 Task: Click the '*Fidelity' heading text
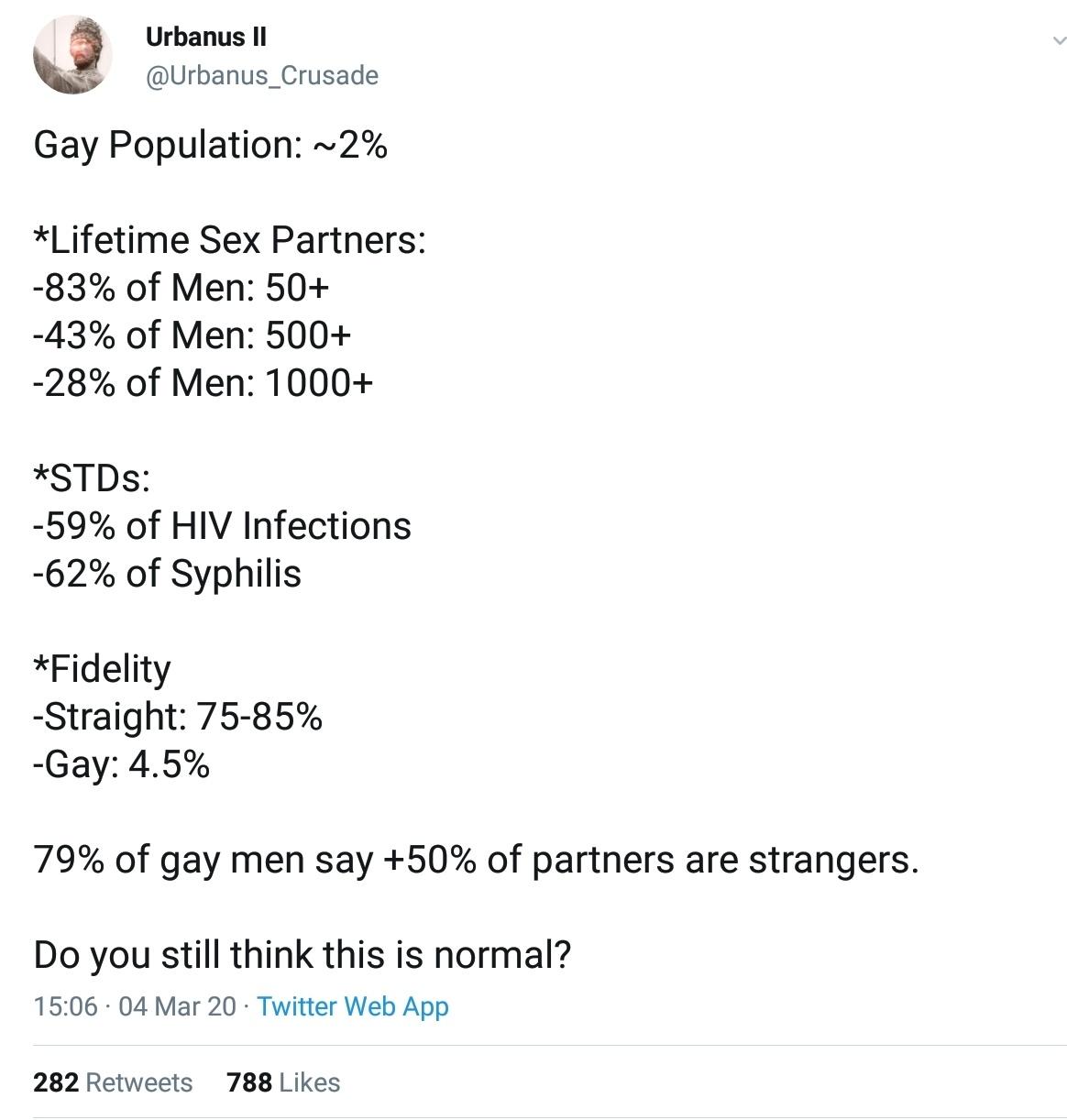(x=102, y=669)
